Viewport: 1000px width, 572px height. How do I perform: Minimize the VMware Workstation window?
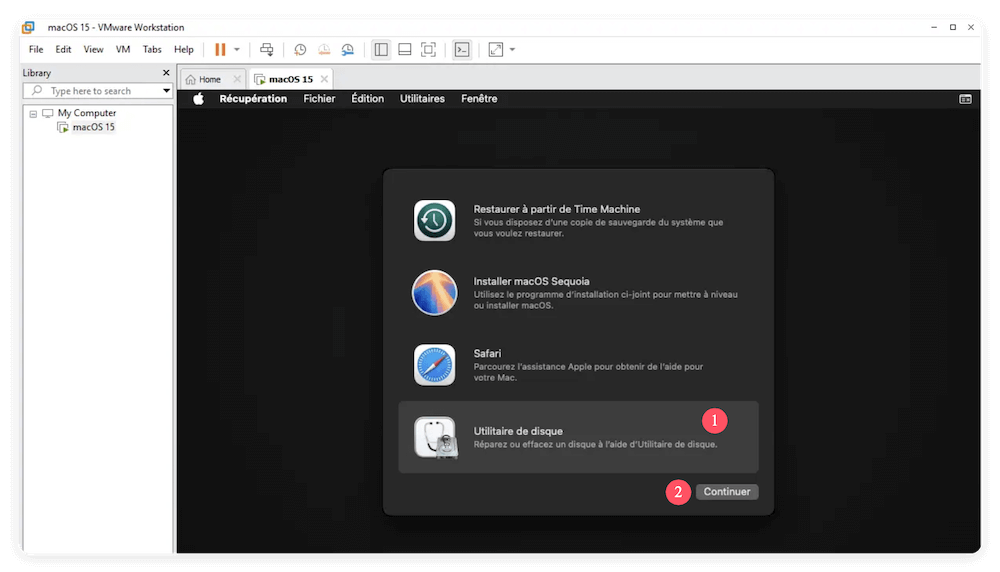pyautogui.click(x=934, y=27)
